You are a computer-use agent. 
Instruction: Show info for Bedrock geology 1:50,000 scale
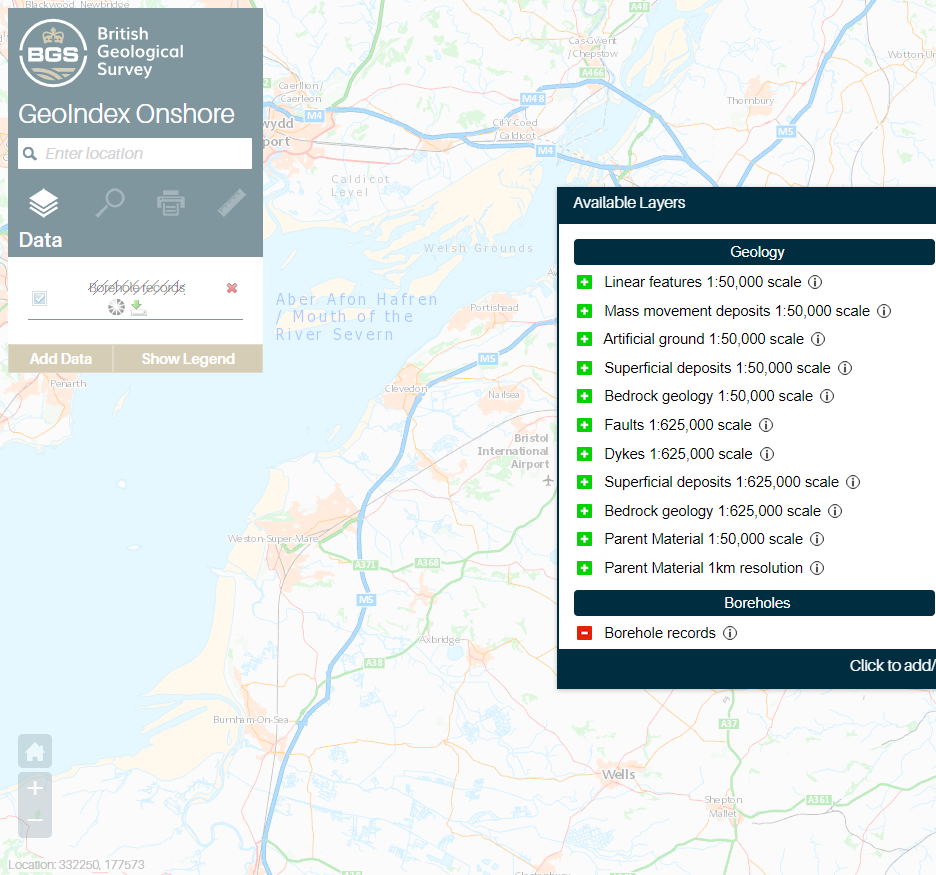(827, 396)
